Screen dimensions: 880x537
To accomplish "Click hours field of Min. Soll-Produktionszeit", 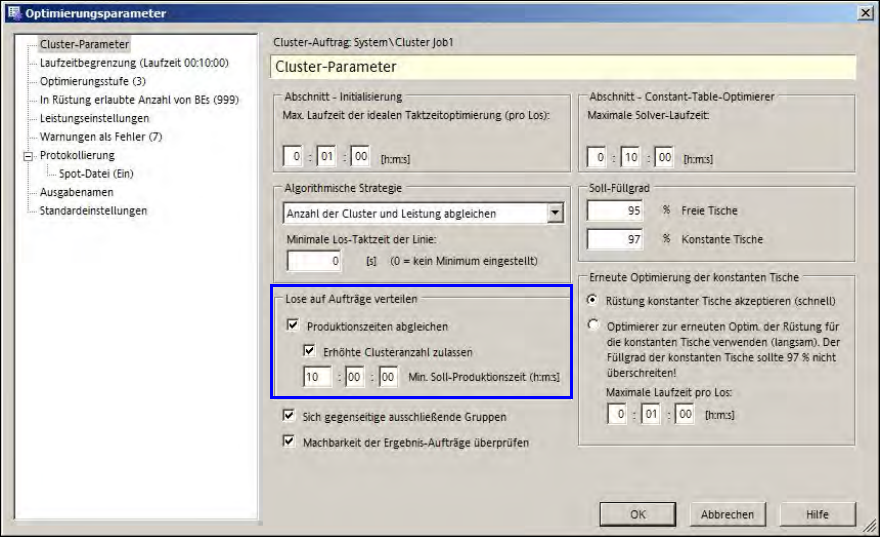I will click(x=318, y=377).
